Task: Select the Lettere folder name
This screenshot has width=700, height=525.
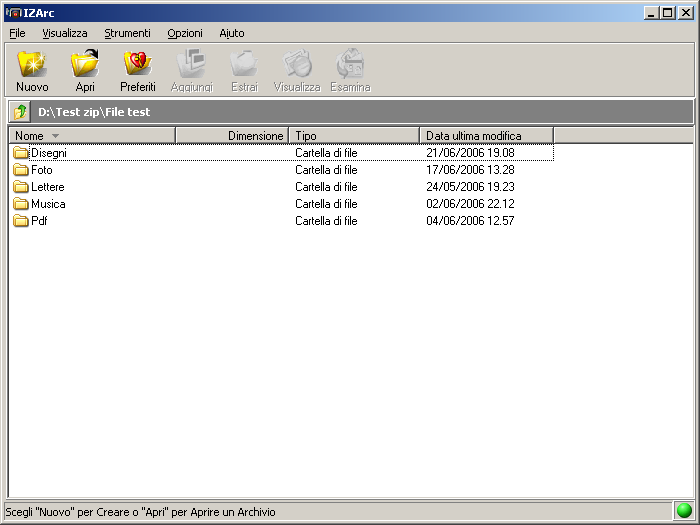Action: pos(47,187)
